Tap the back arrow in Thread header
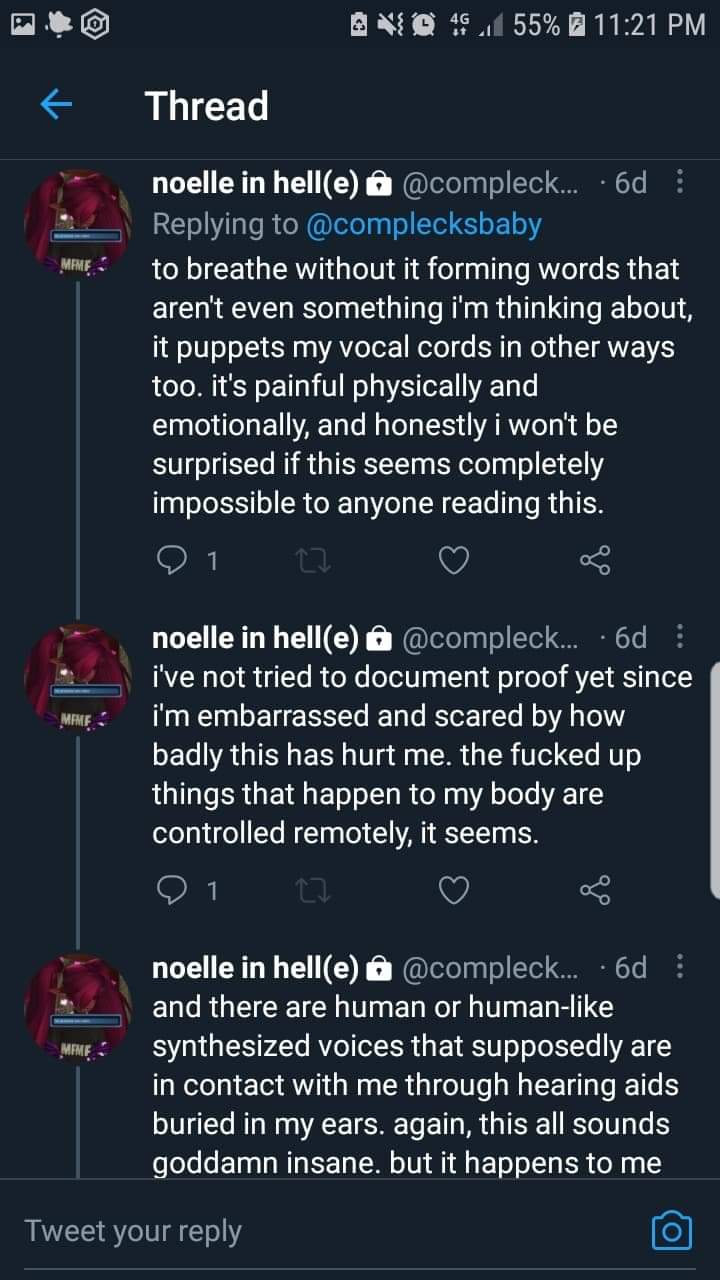The image size is (720, 1280). (57, 105)
